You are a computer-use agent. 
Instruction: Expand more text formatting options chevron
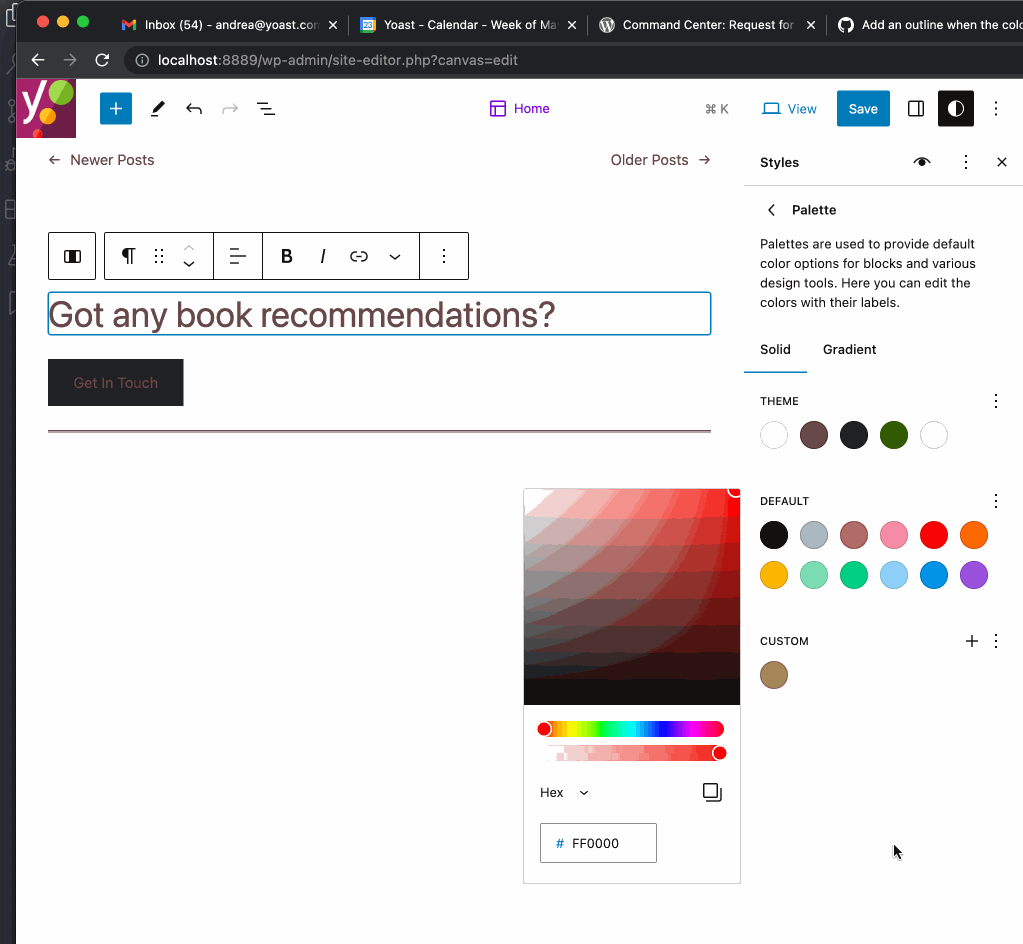pyautogui.click(x=395, y=256)
